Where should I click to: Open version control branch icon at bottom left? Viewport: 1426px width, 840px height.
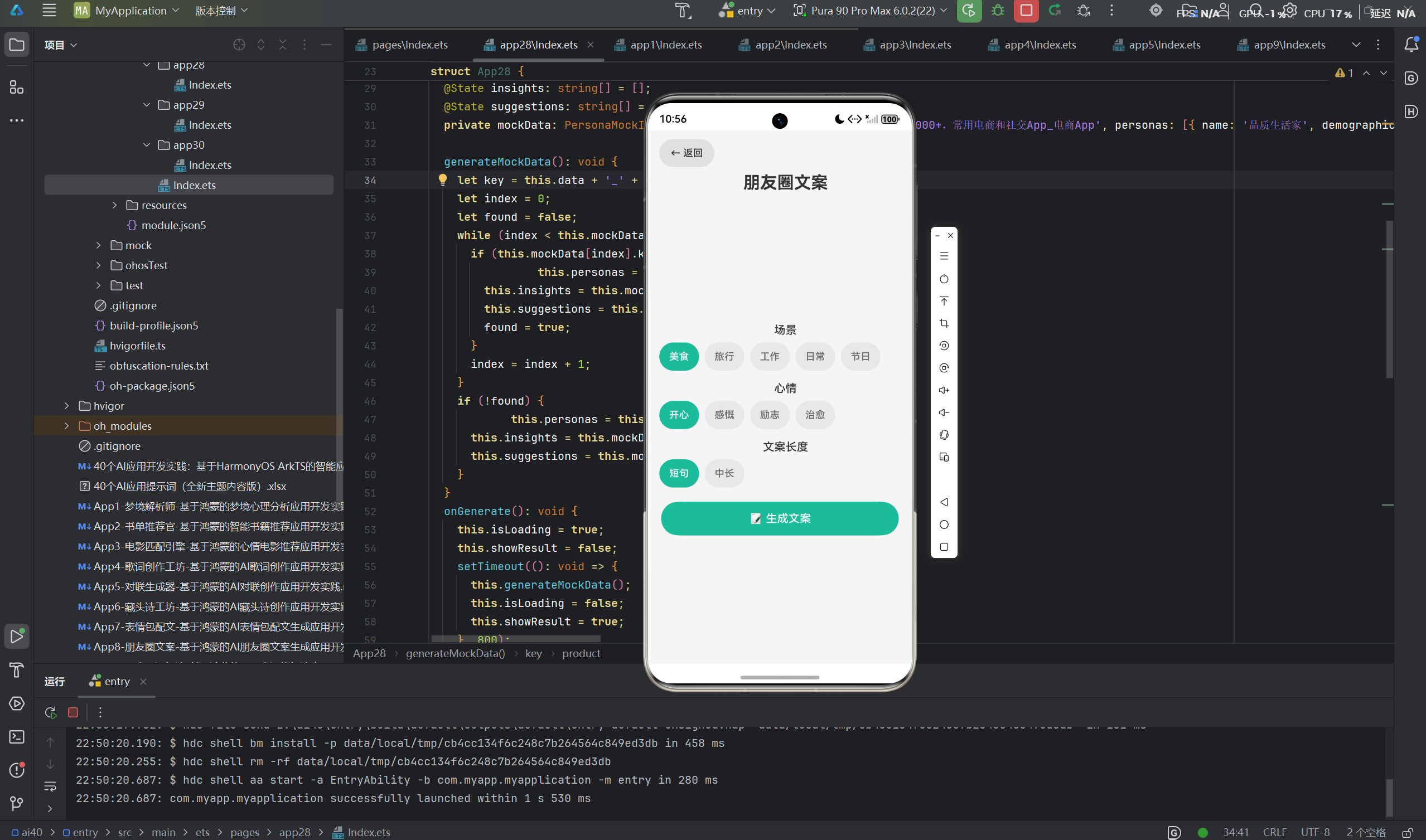[16, 803]
